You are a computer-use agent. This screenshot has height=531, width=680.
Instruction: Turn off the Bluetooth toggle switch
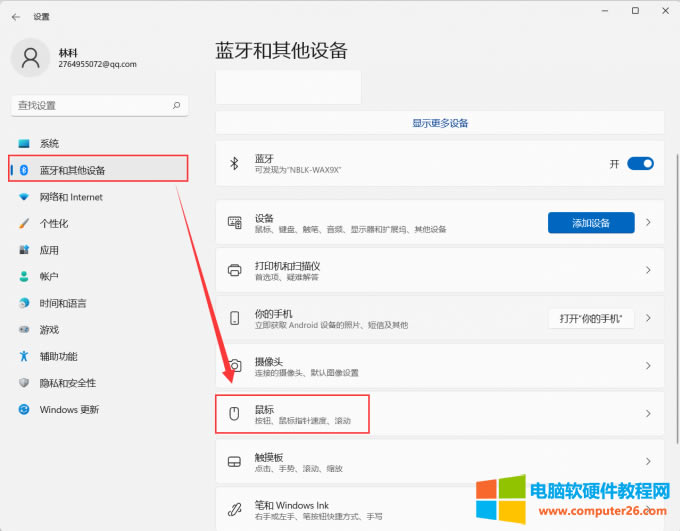coord(640,164)
